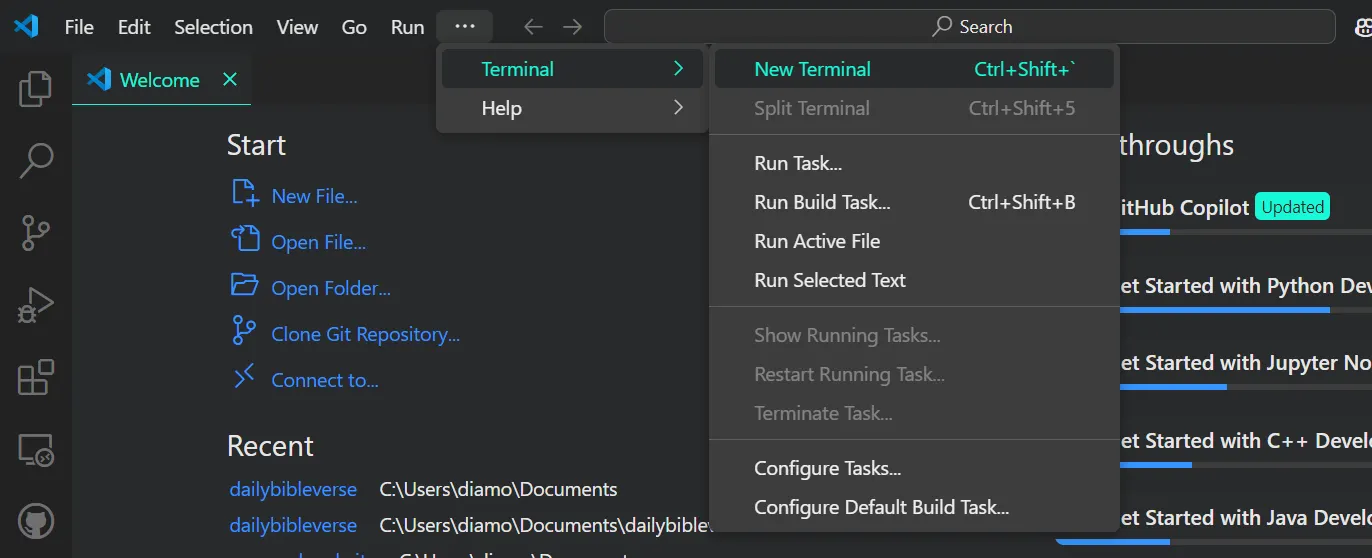This screenshot has height=558, width=1372.
Task: Select Configure Default Build Task option
Action: tap(881, 507)
